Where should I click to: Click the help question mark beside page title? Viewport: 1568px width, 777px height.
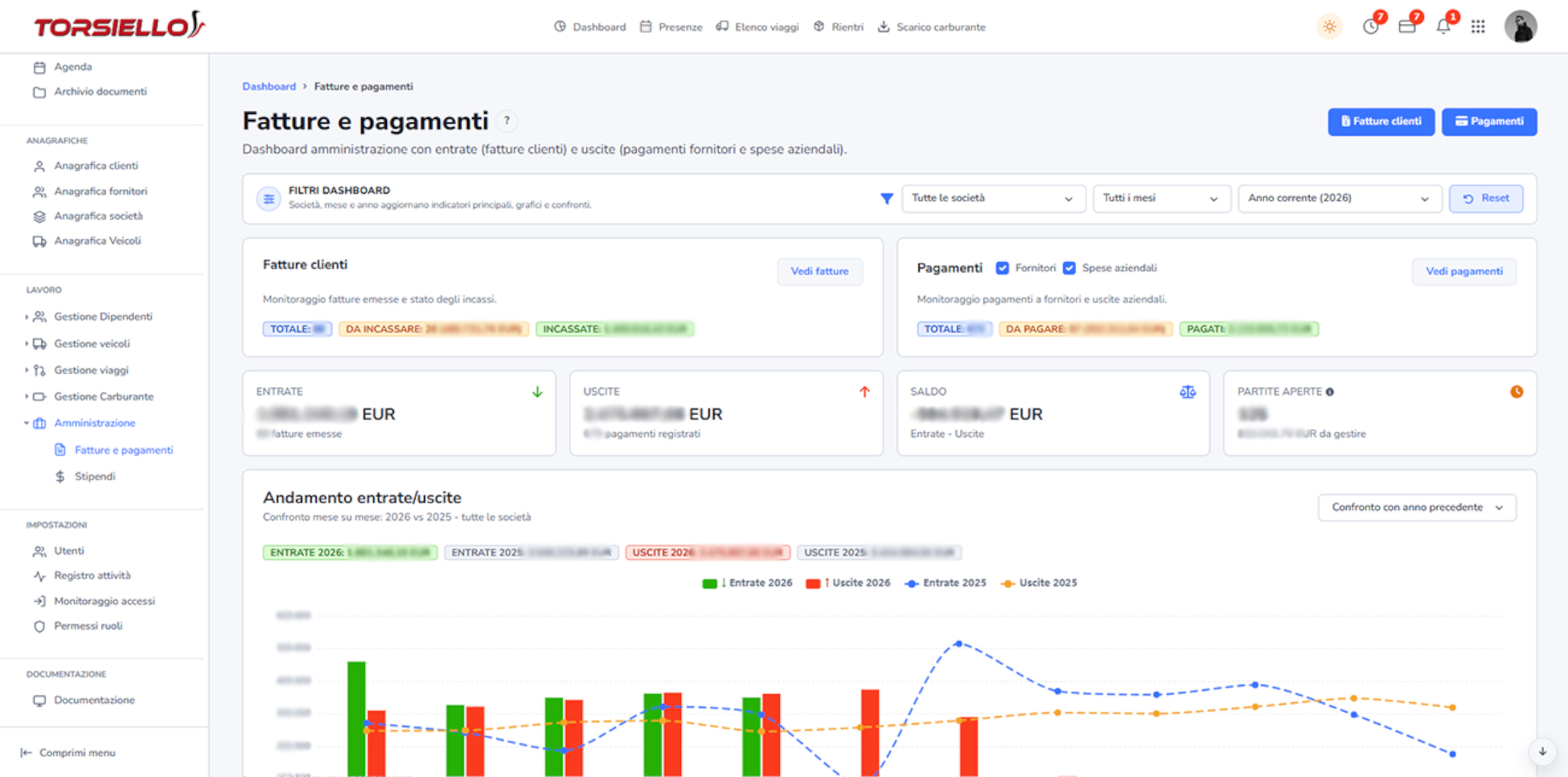[507, 121]
